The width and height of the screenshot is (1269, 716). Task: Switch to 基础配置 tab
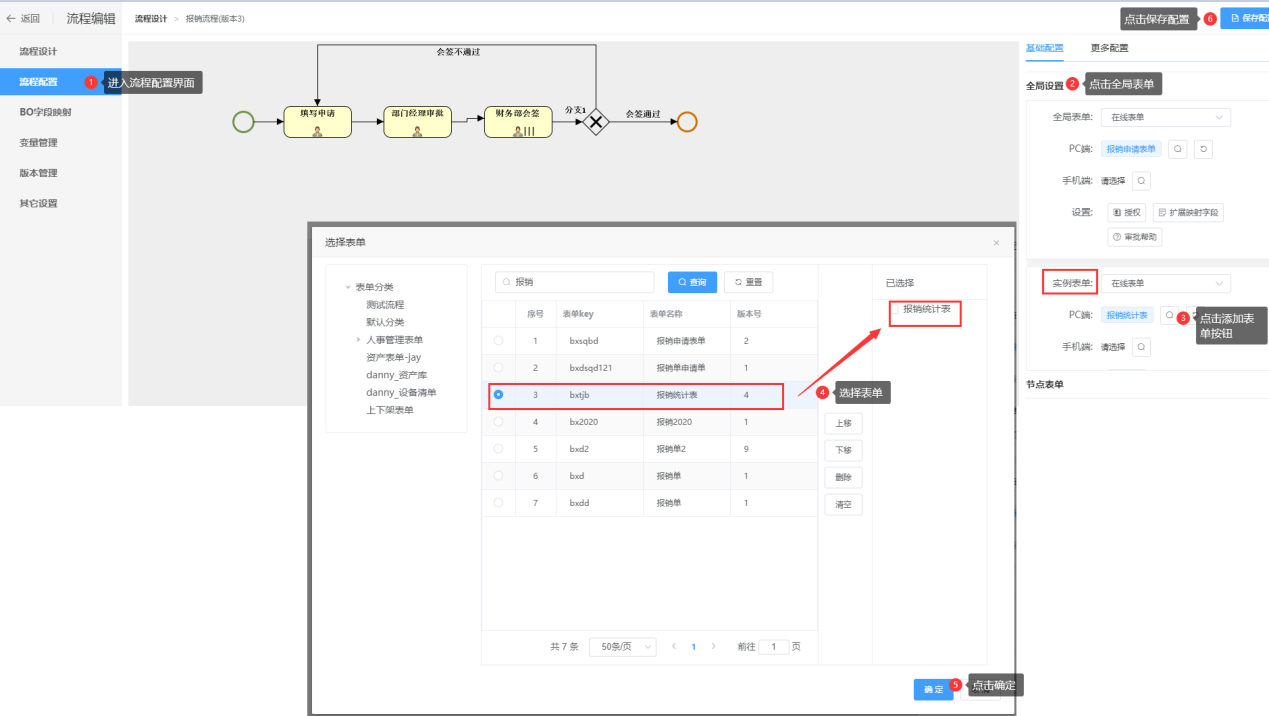coord(1044,48)
